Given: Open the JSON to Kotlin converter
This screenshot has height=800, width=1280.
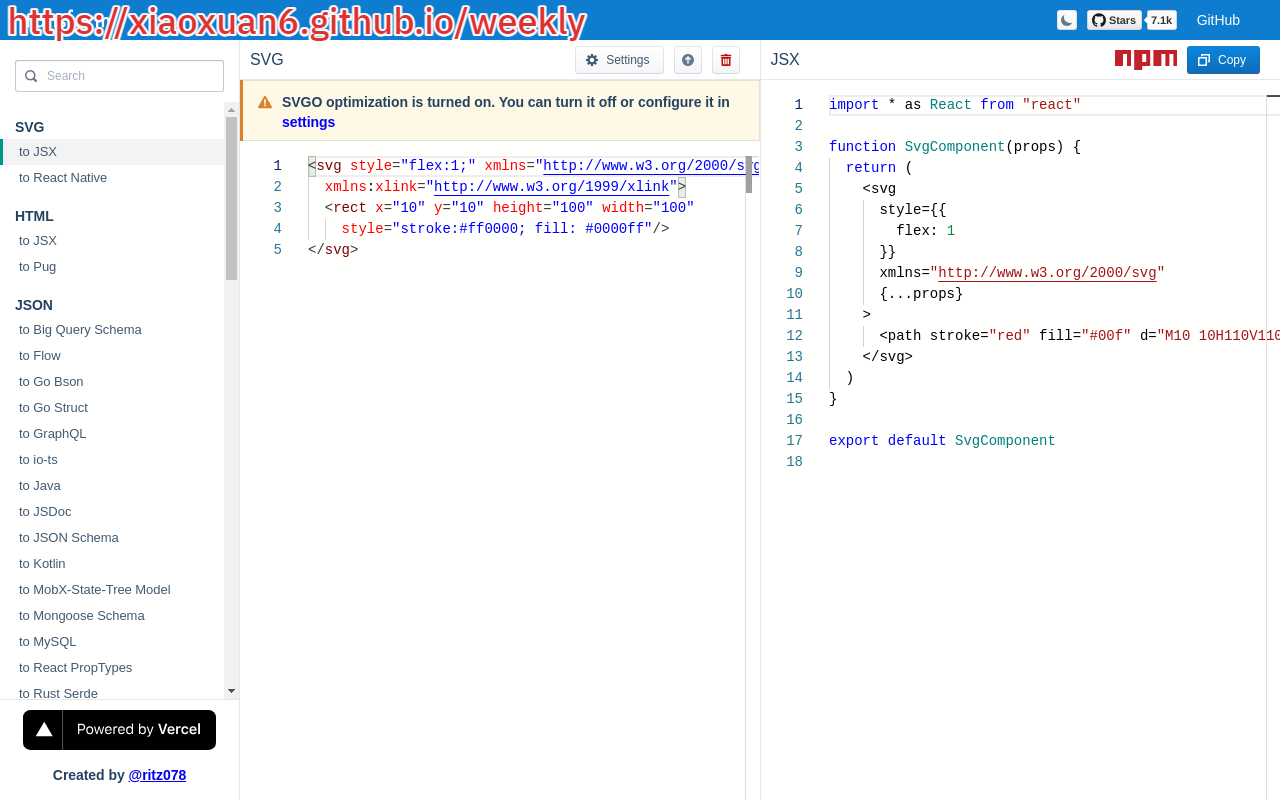Looking at the screenshot, I should tap(42, 564).
